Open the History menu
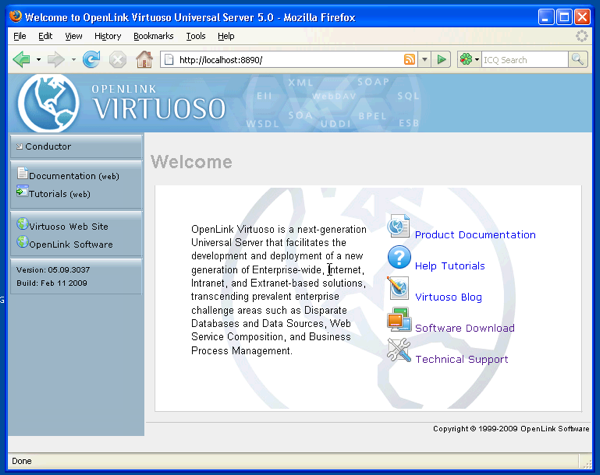Image resolution: width=600 pixels, height=475 pixels. (108, 36)
